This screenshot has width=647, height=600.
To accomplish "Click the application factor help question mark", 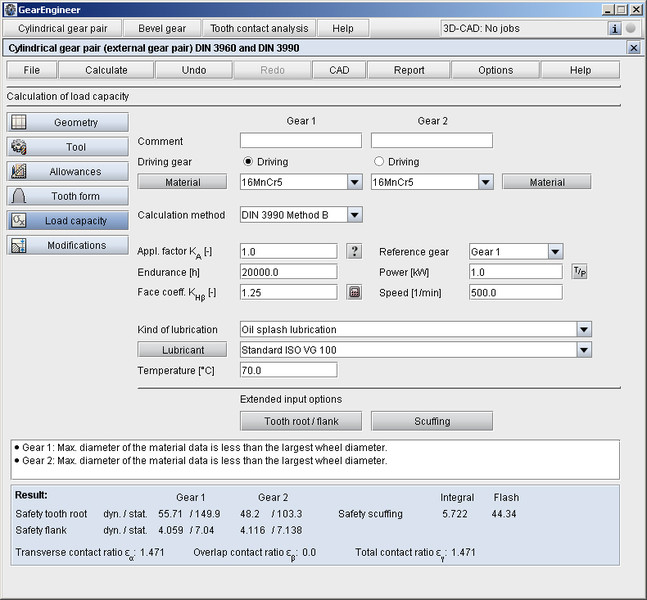I will click(354, 252).
